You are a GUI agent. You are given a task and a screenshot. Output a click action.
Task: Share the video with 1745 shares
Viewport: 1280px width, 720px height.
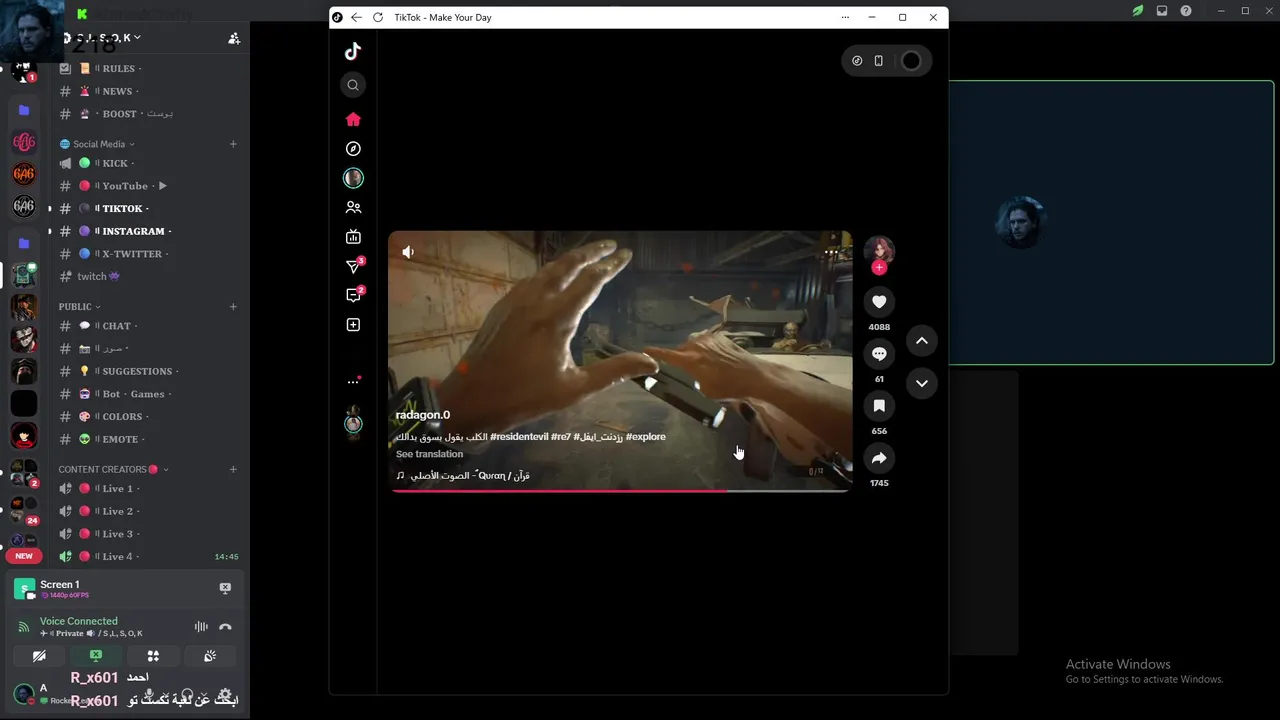click(x=879, y=458)
